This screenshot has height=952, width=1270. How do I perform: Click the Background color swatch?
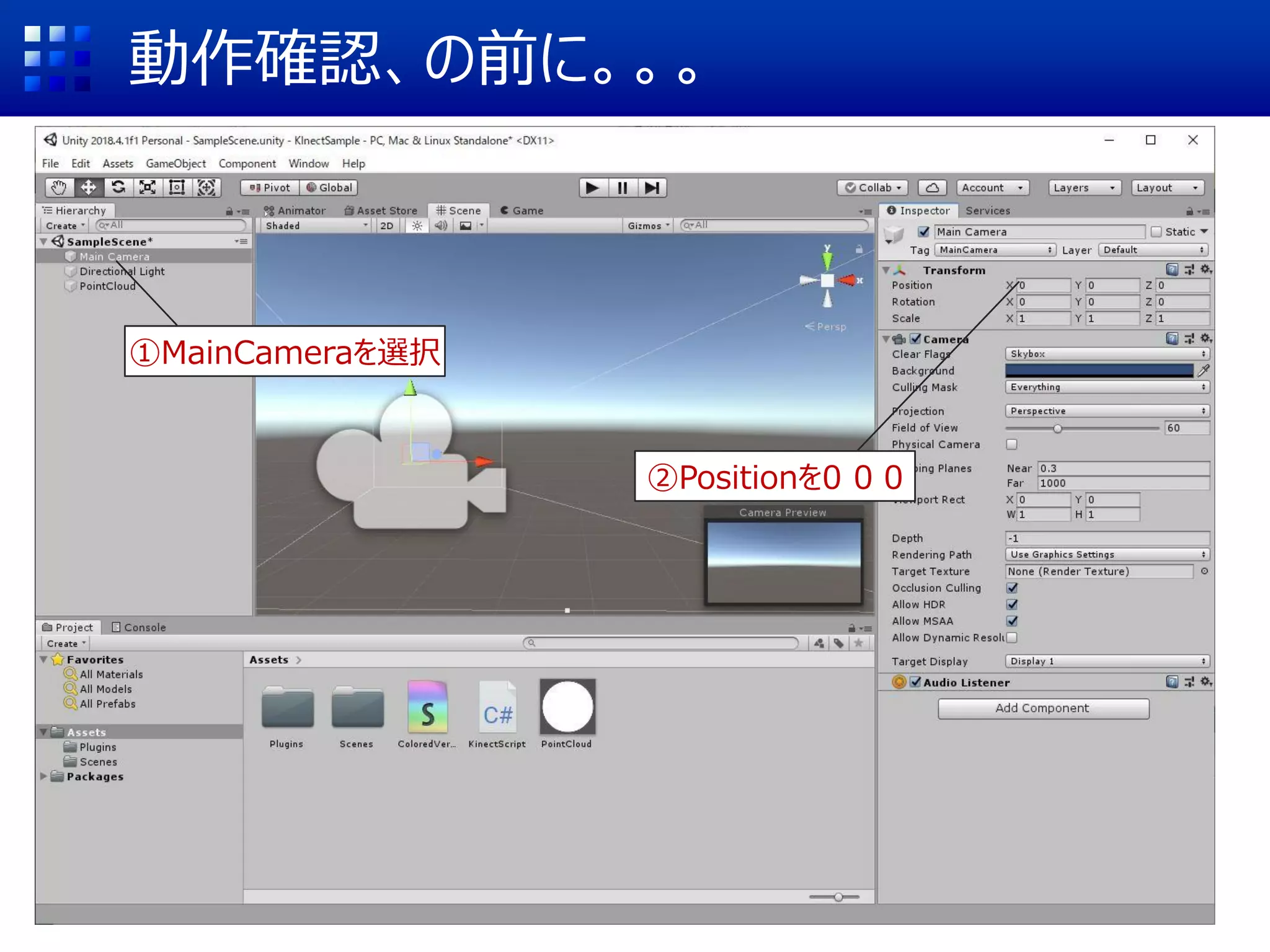[1099, 371]
